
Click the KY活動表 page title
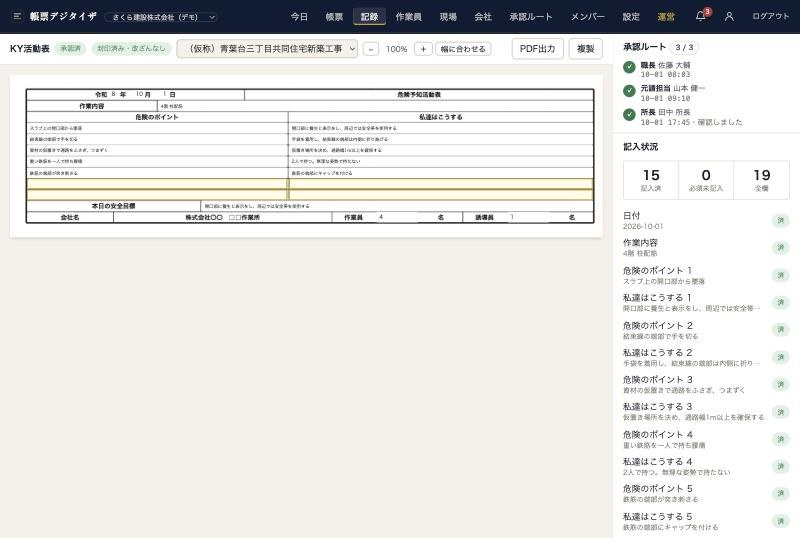30,48
